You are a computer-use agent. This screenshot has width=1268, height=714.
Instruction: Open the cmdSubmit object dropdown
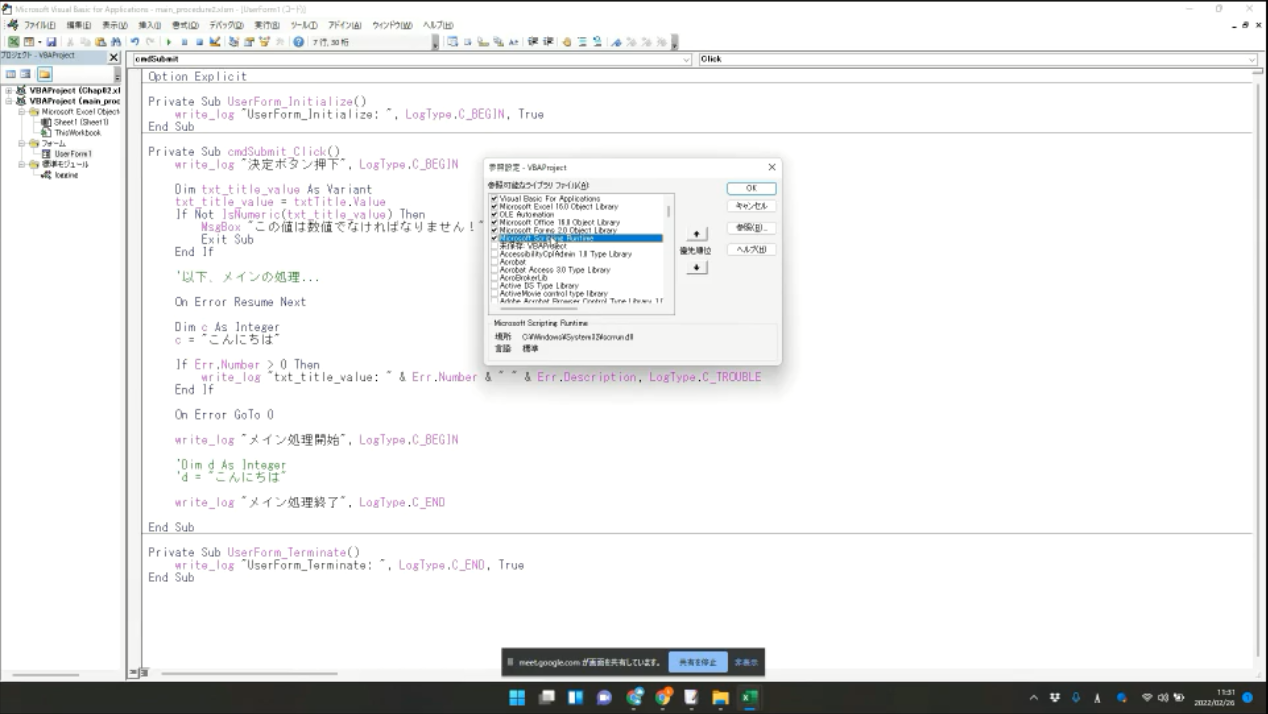(x=686, y=59)
